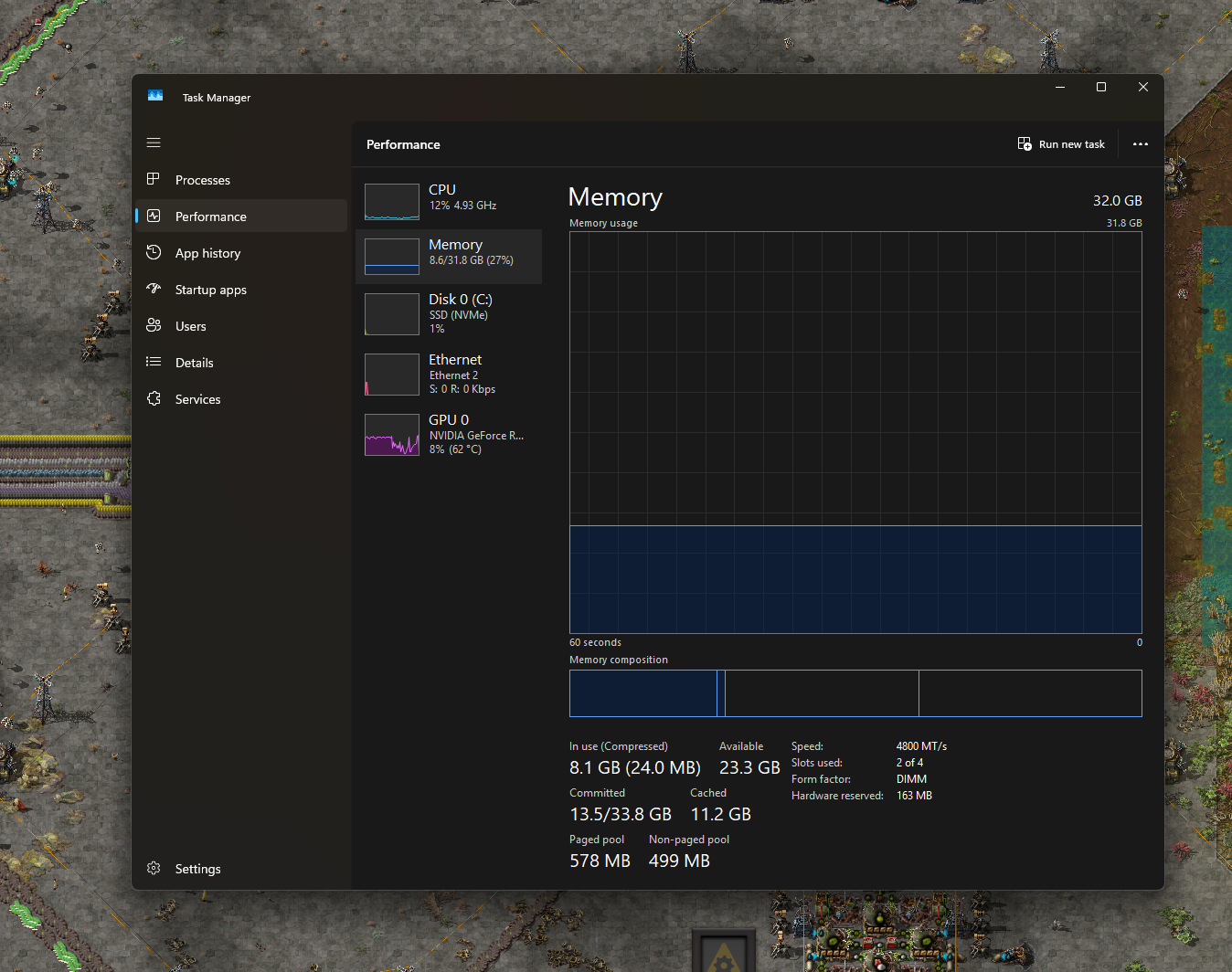The image size is (1232, 972).
Task: Close the Task Manager window
Action: (1142, 87)
